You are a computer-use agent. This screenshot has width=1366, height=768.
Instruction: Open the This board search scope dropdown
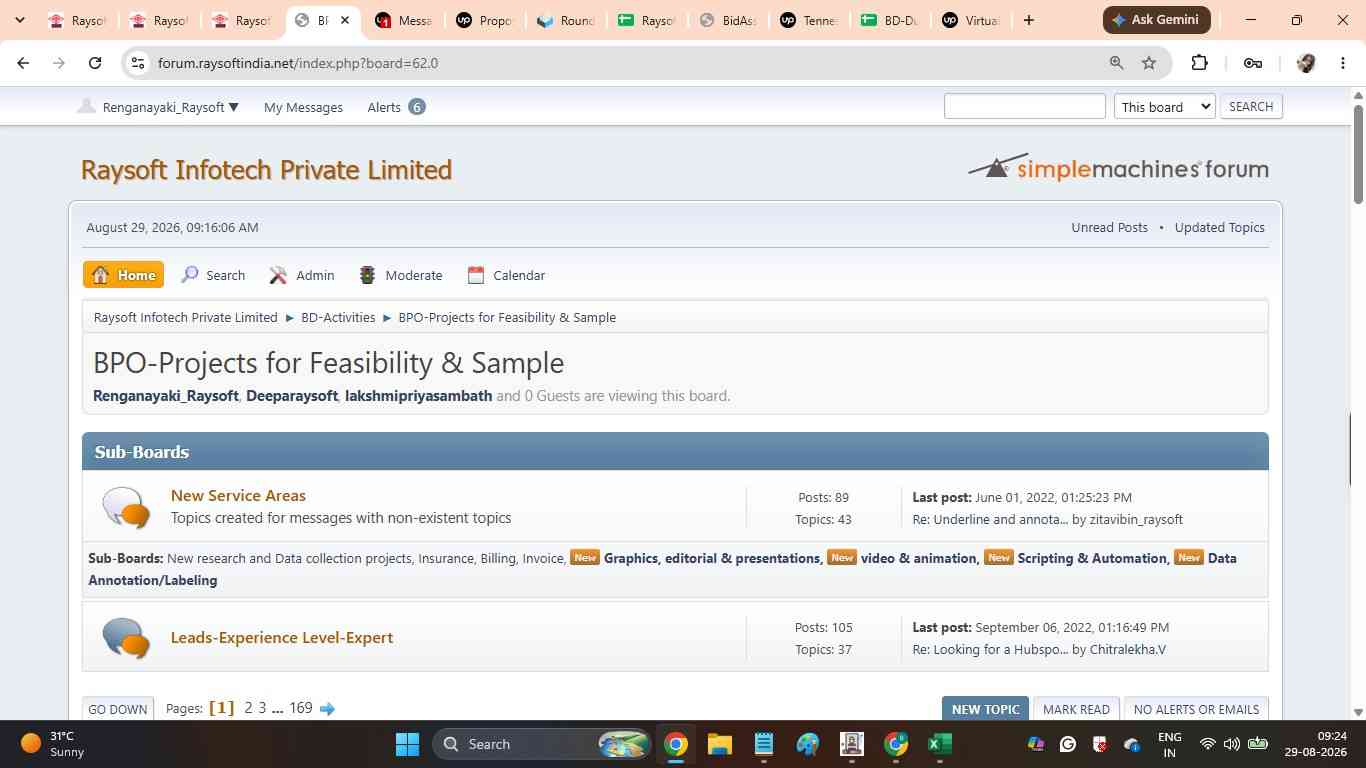click(x=1165, y=106)
